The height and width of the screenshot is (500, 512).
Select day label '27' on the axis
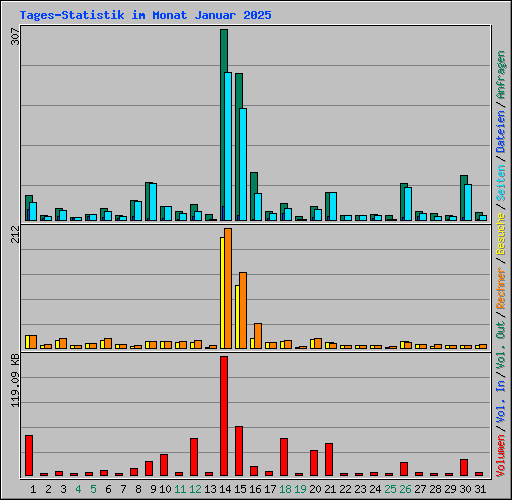click(x=420, y=489)
